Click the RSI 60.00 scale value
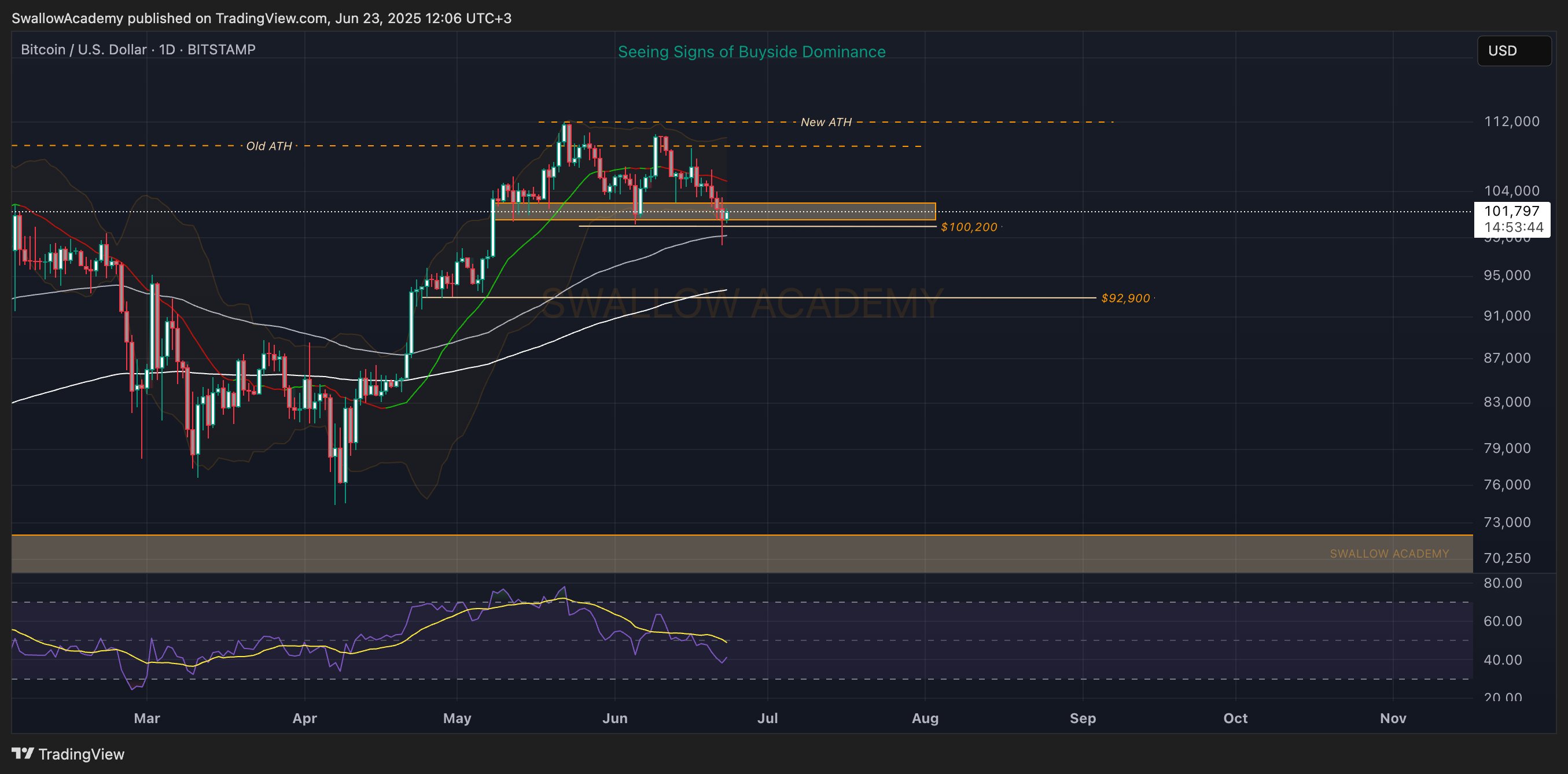 pos(1502,621)
